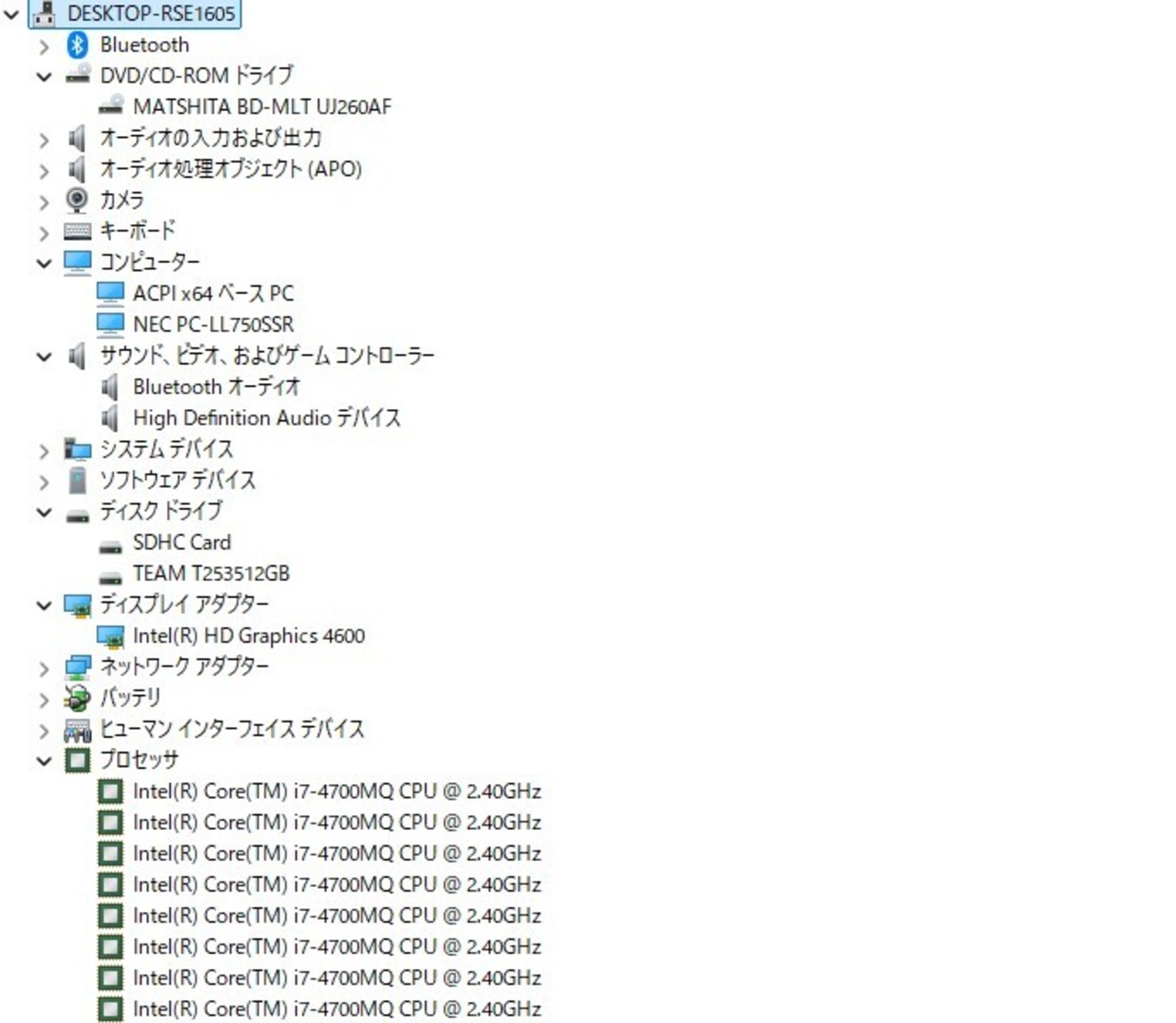
Task: Click the folder icon beside システム デバイス
Action: pos(78,449)
